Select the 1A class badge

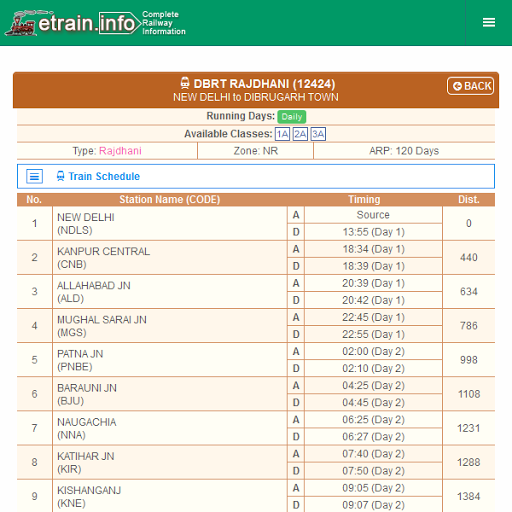(x=282, y=134)
